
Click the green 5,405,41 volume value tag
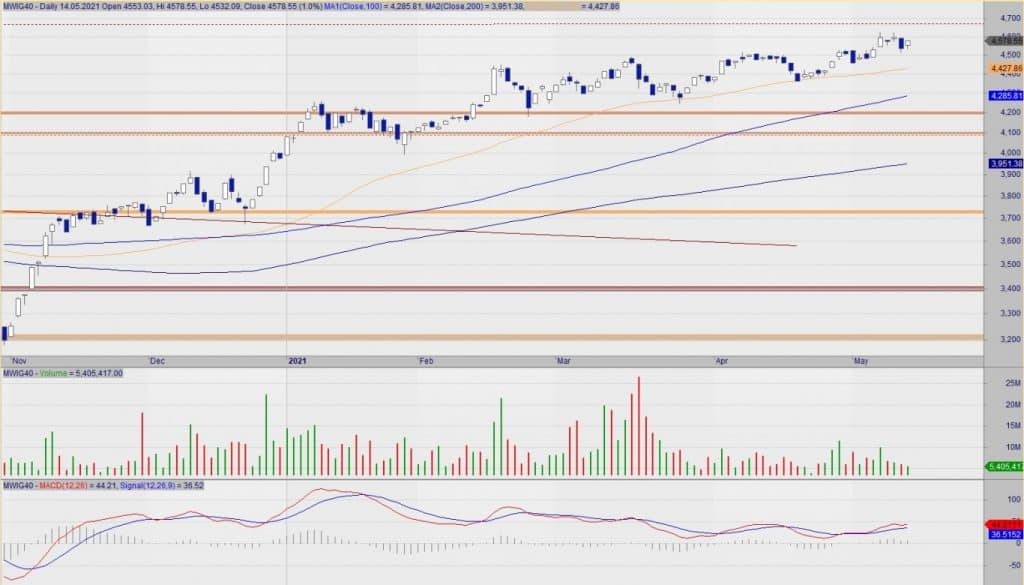tap(1004, 467)
